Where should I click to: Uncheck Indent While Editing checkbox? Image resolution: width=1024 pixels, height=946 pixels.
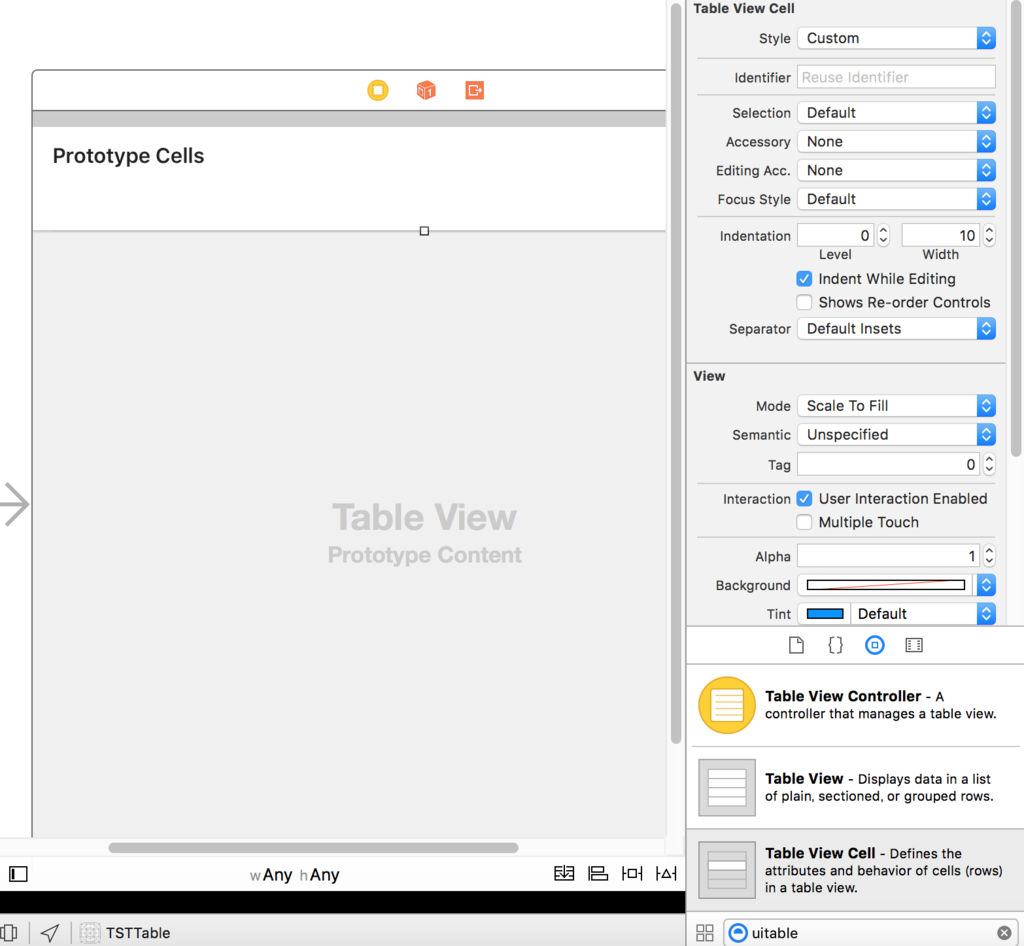coord(804,279)
